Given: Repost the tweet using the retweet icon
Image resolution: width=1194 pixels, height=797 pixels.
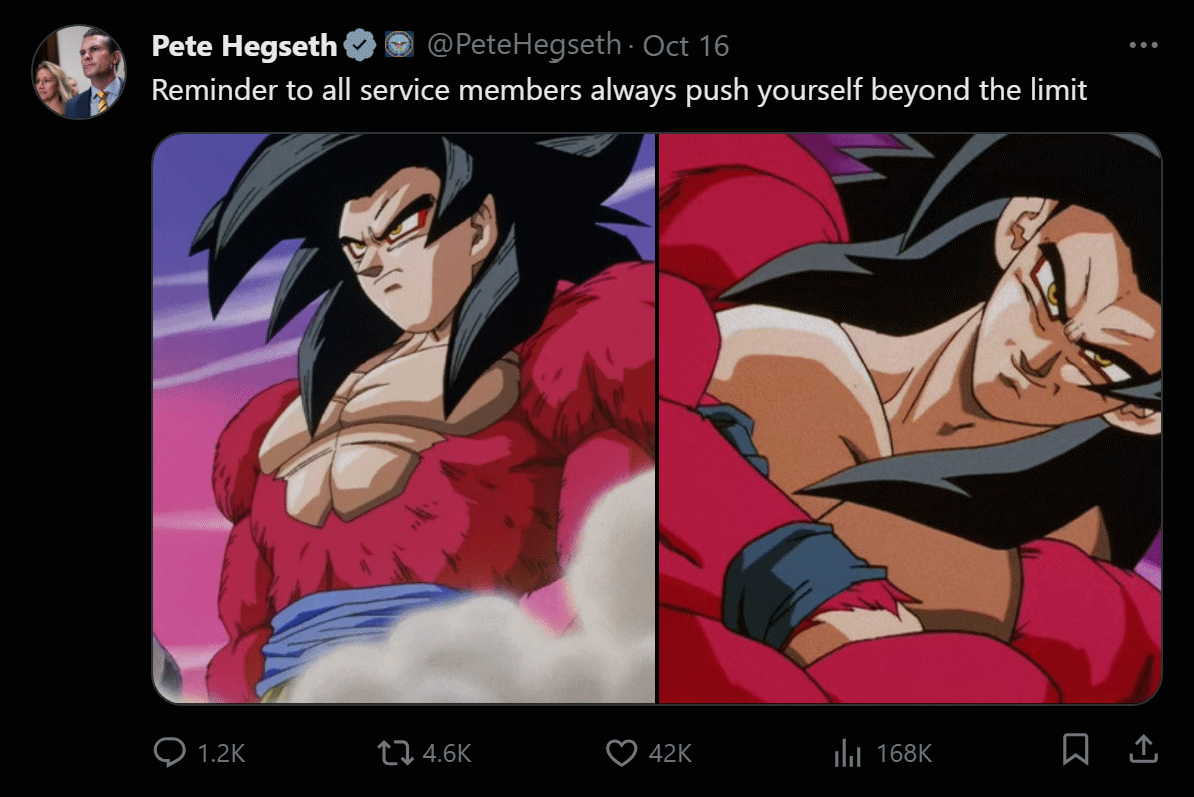Looking at the screenshot, I should (x=395, y=753).
